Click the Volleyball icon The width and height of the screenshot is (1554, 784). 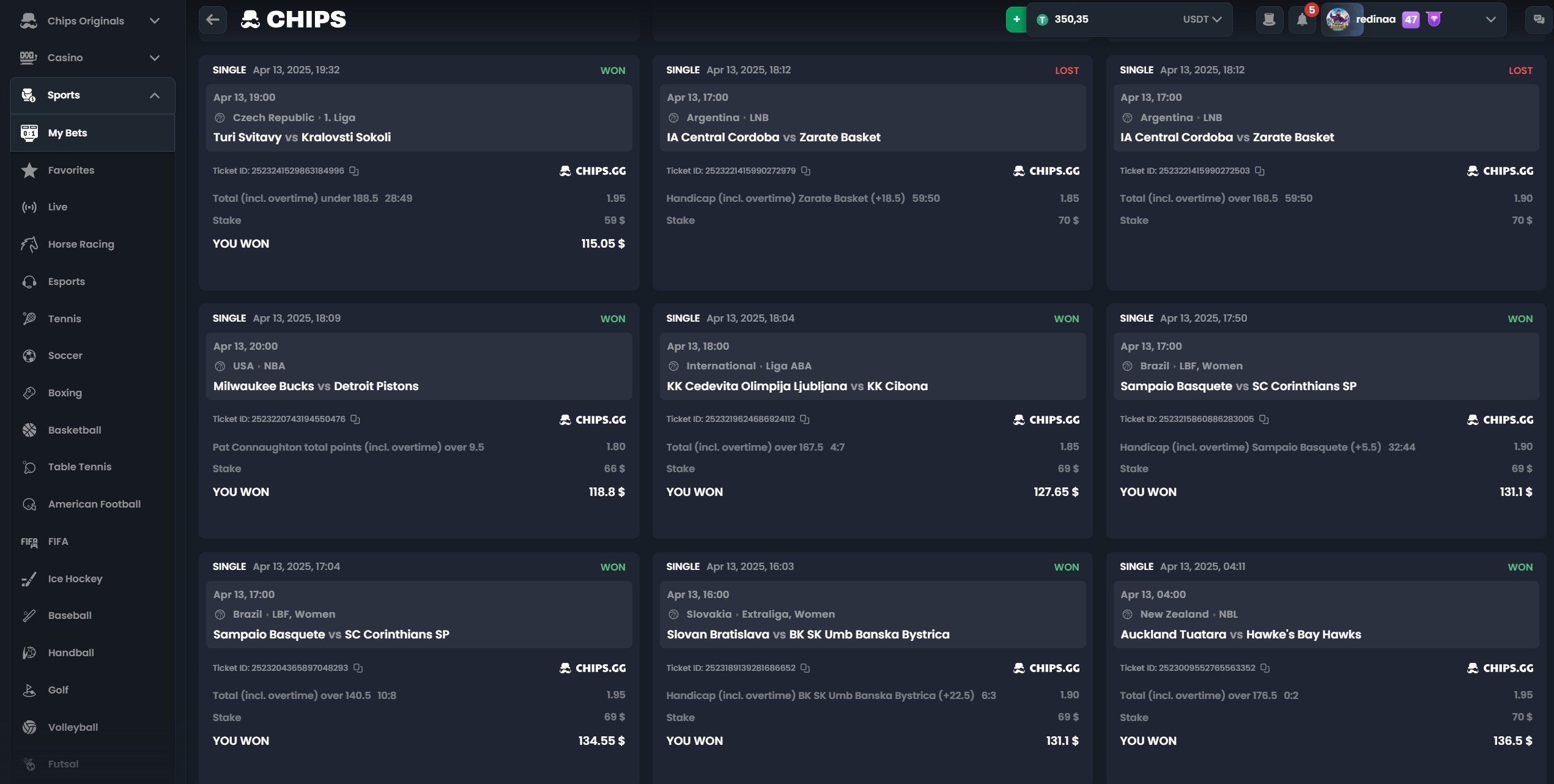click(x=29, y=727)
